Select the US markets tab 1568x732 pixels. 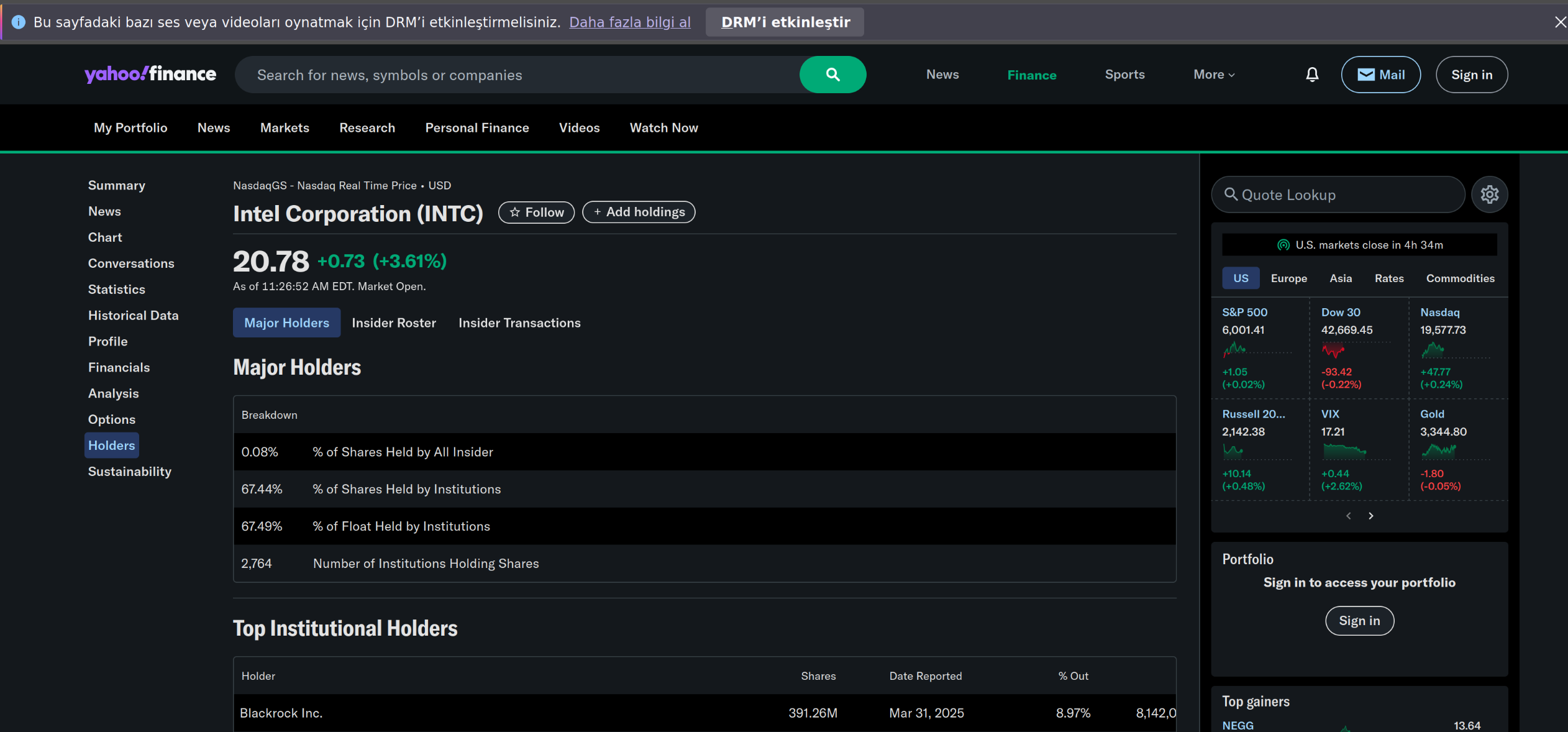(x=1241, y=278)
